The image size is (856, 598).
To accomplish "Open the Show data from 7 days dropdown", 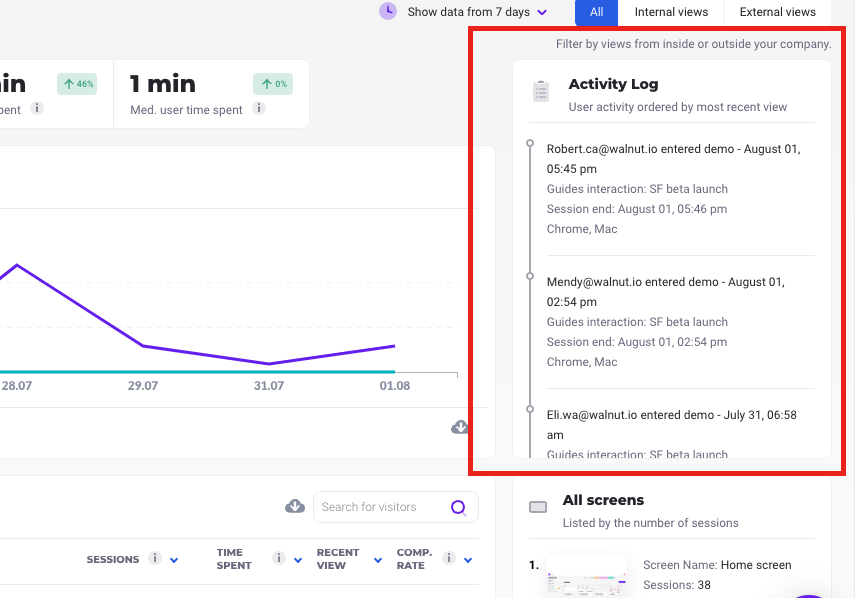I will click(477, 12).
